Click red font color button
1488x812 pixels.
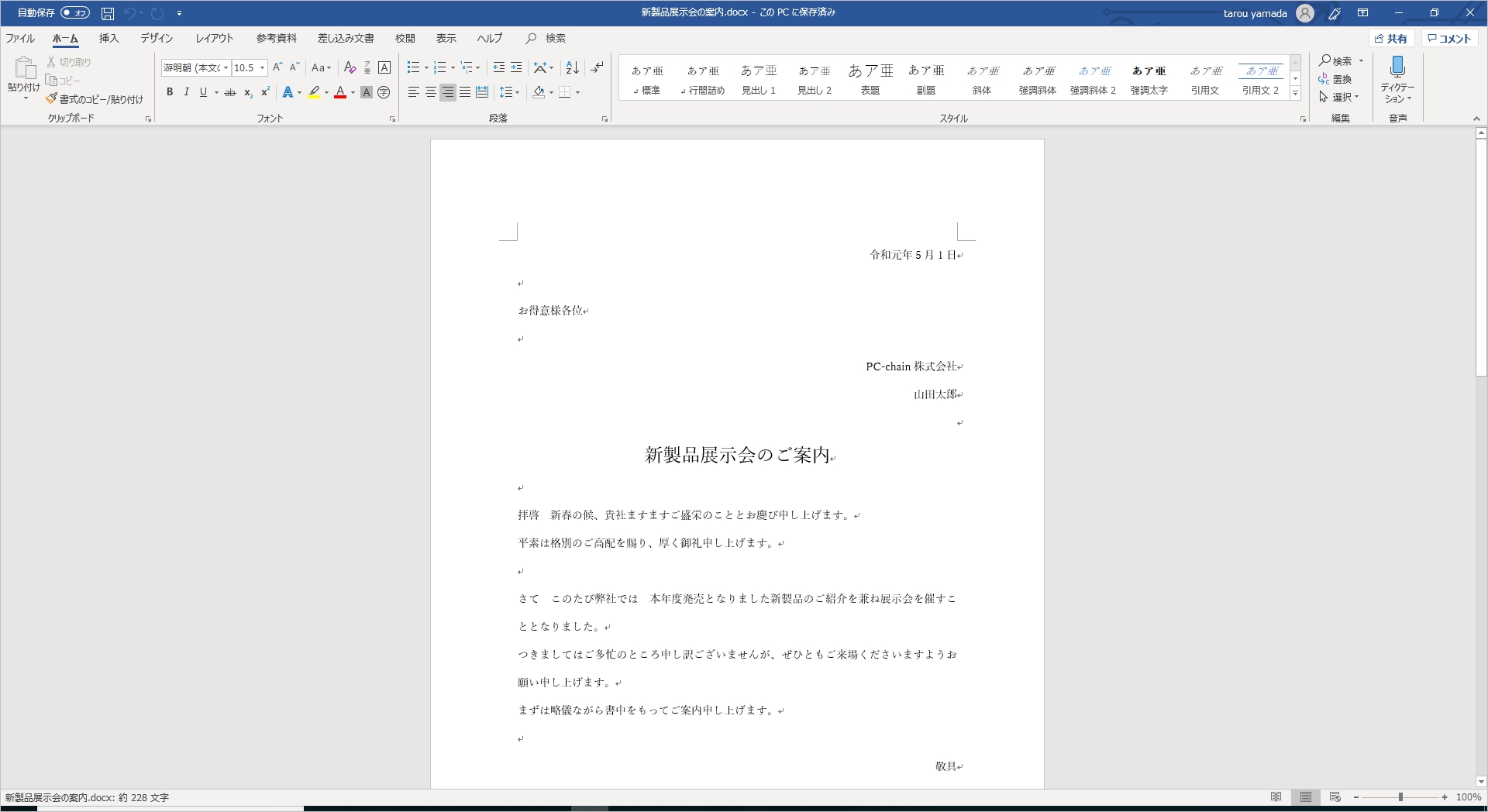tap(340, 92)
